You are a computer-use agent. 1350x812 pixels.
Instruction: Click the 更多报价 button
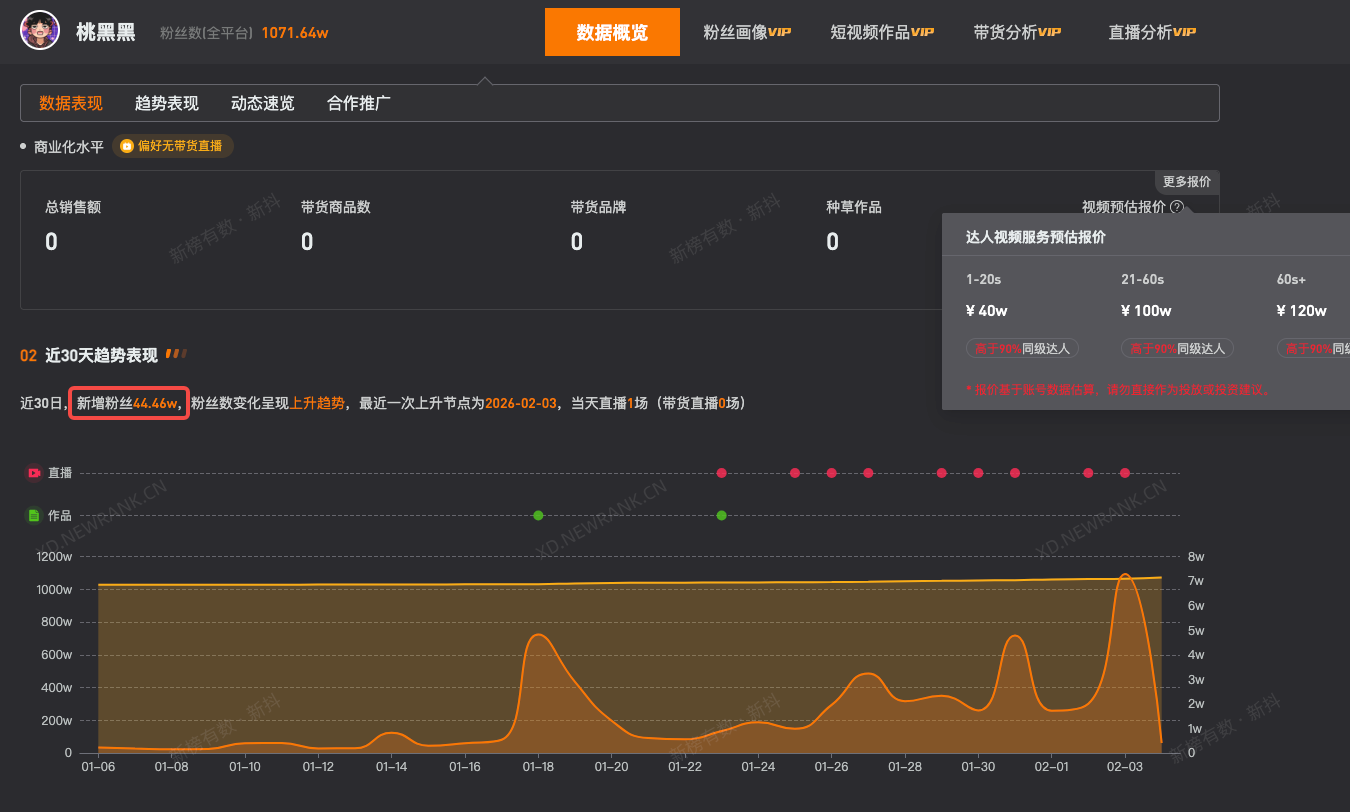pyautogui.click(x=1187, y=181)
